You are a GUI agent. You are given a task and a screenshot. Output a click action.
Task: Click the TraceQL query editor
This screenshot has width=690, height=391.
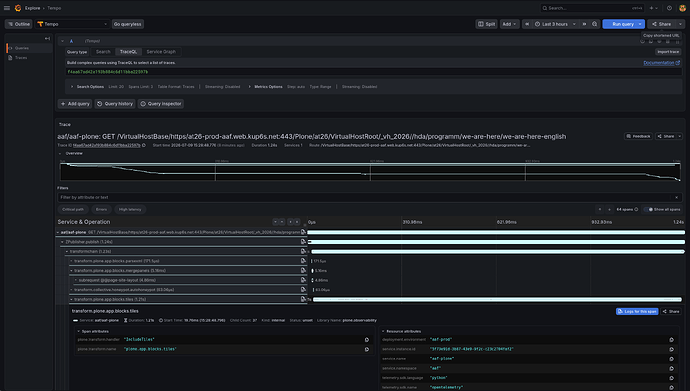(x=373, y=72)
